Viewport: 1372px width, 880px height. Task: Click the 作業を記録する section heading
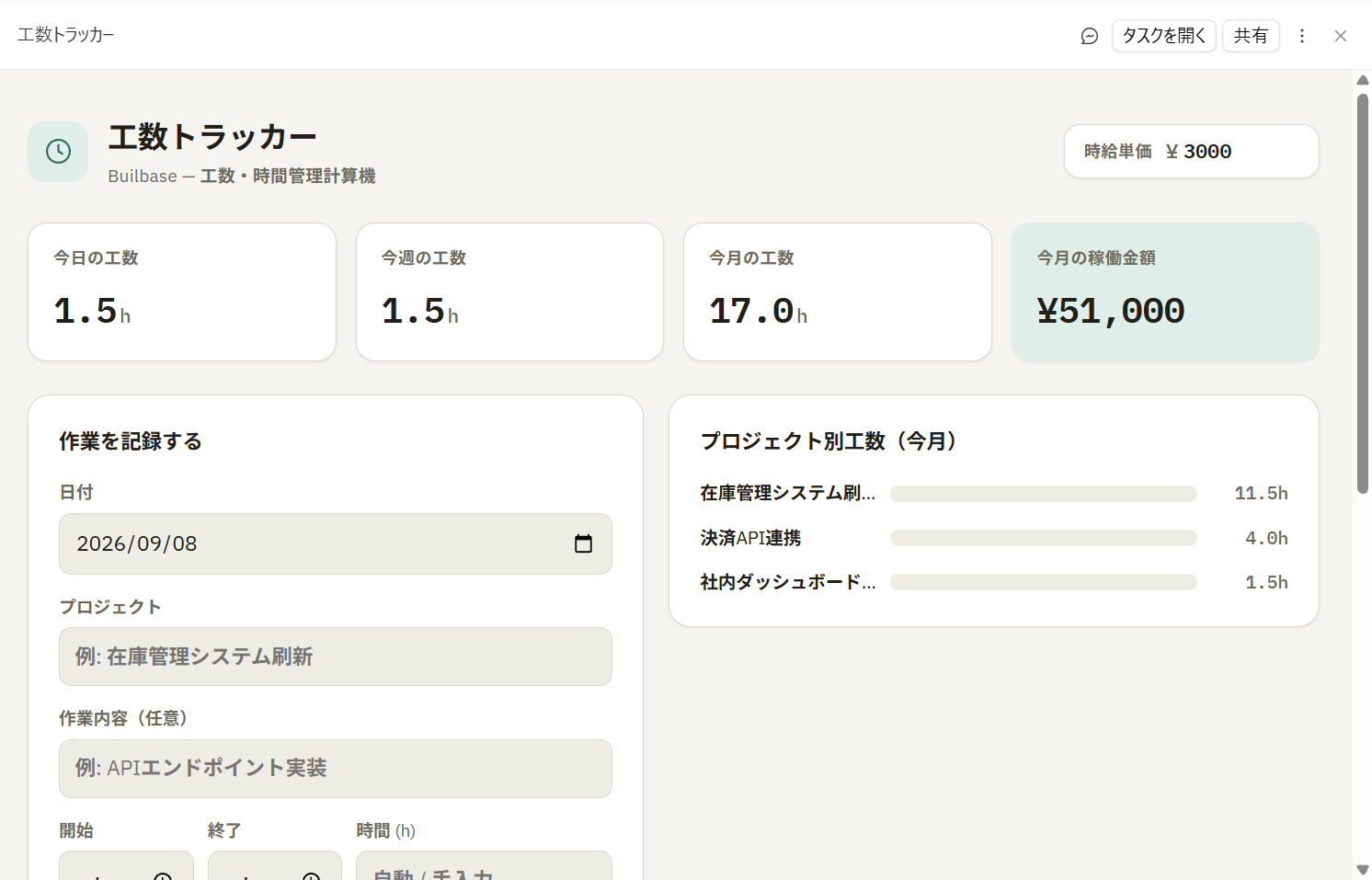click(131, 441)
